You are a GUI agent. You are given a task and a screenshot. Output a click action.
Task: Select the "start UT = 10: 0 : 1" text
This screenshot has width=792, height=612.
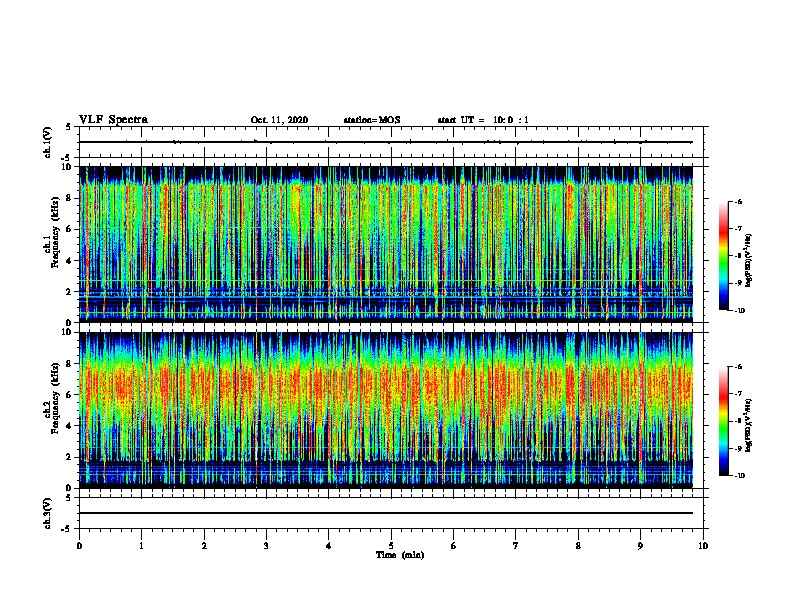[483, 120]
